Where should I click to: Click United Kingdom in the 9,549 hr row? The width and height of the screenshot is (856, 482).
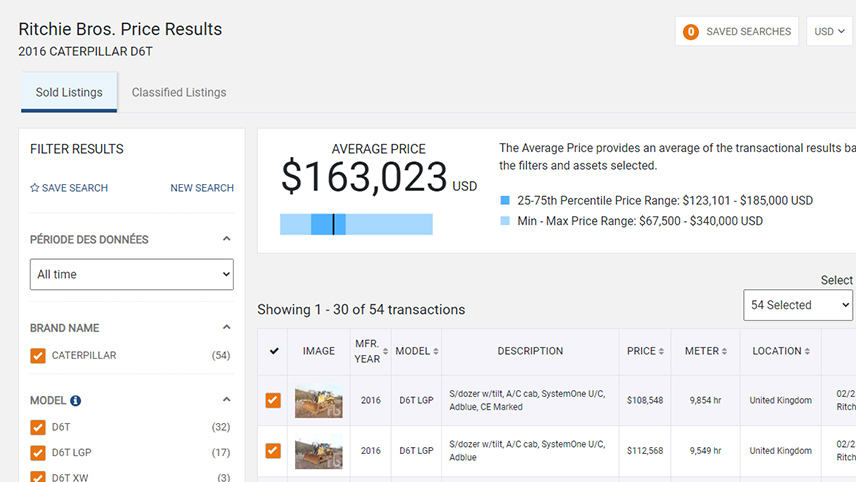pyautogui.click(x=781, y=451)
